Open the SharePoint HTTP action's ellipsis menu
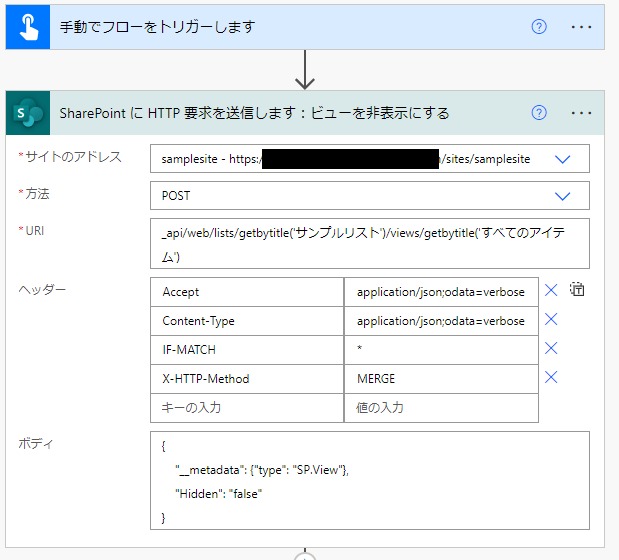The width and height of the screenshot is (619, 560). pyautogui.click(x=581, y=113)
